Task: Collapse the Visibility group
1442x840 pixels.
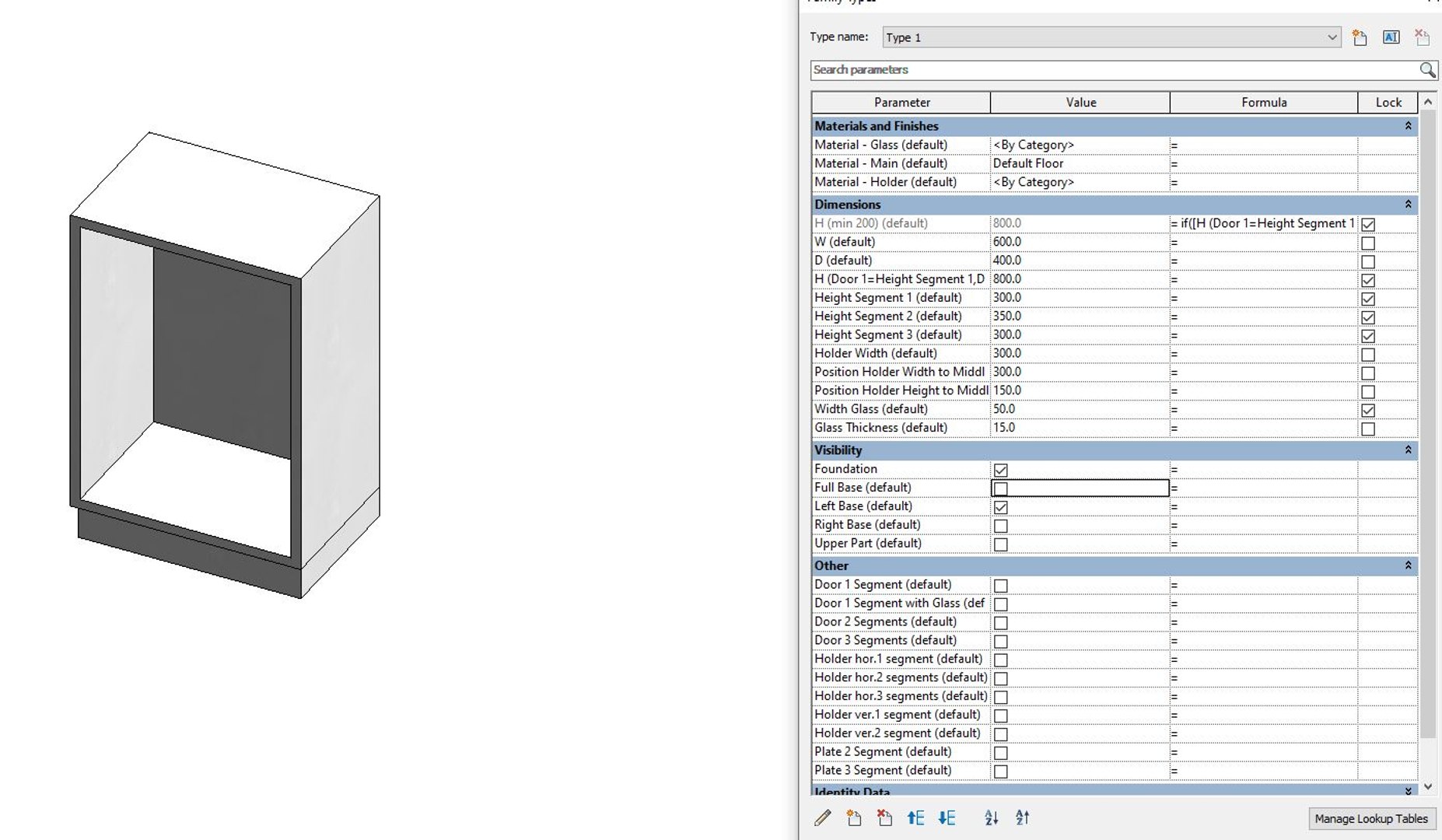Action: coord(1408,450)
